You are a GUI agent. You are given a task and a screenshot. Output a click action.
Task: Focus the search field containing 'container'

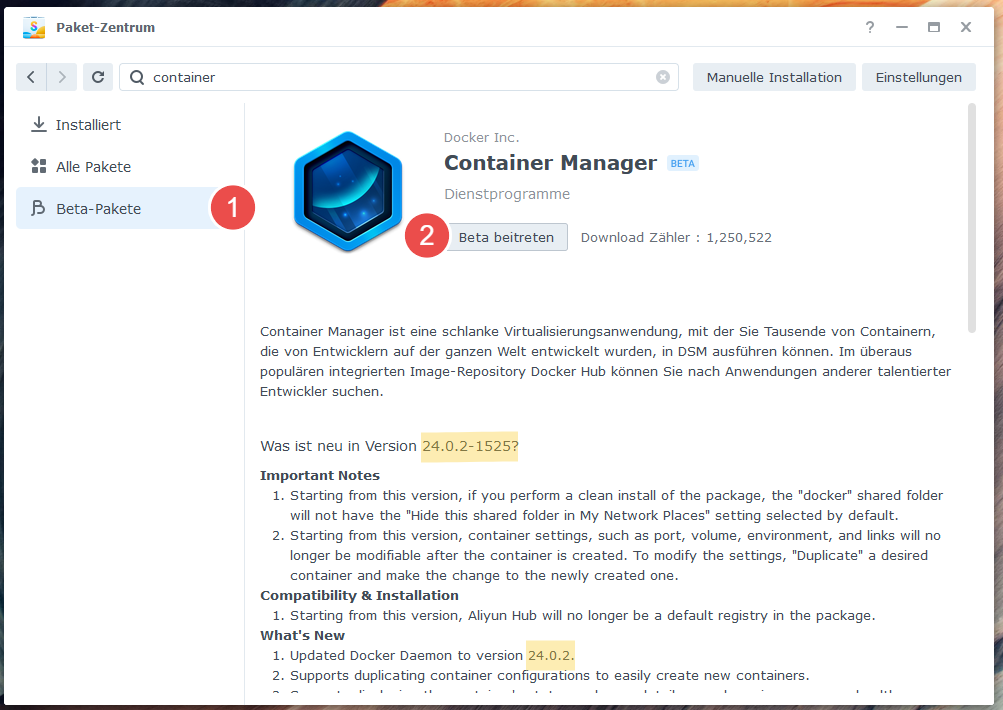point(399,77)
